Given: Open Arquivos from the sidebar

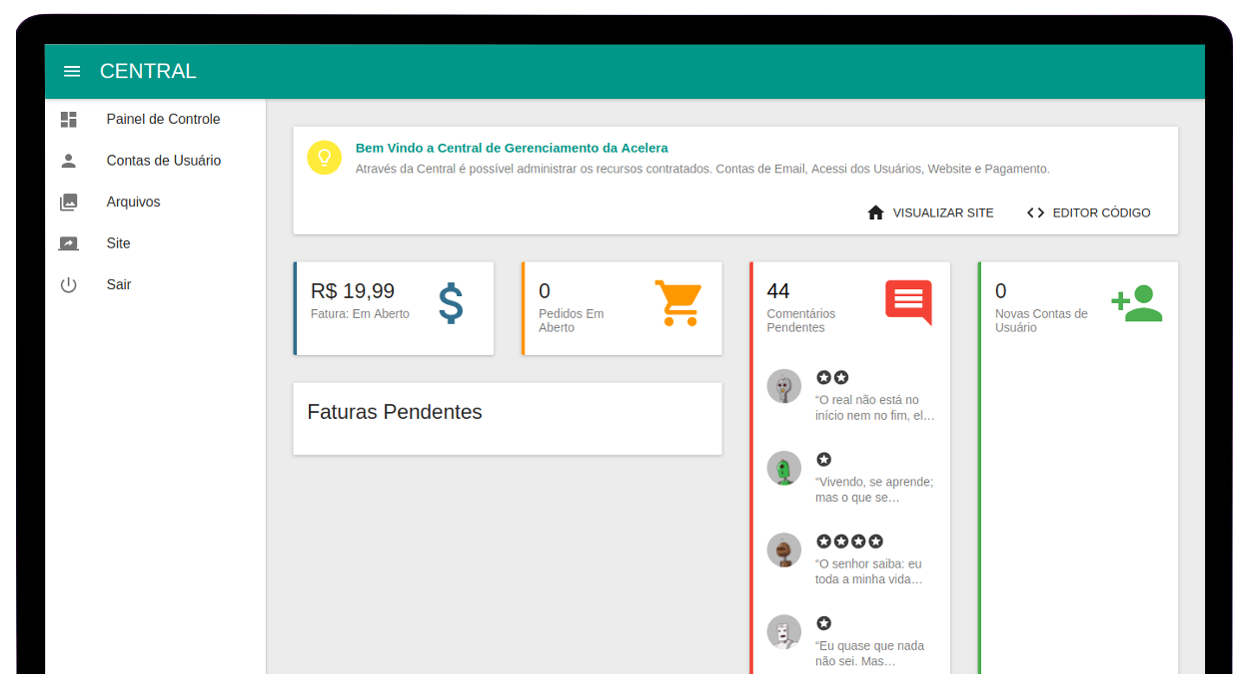Looking at the screenshot, I should click(x=133, y=202).
